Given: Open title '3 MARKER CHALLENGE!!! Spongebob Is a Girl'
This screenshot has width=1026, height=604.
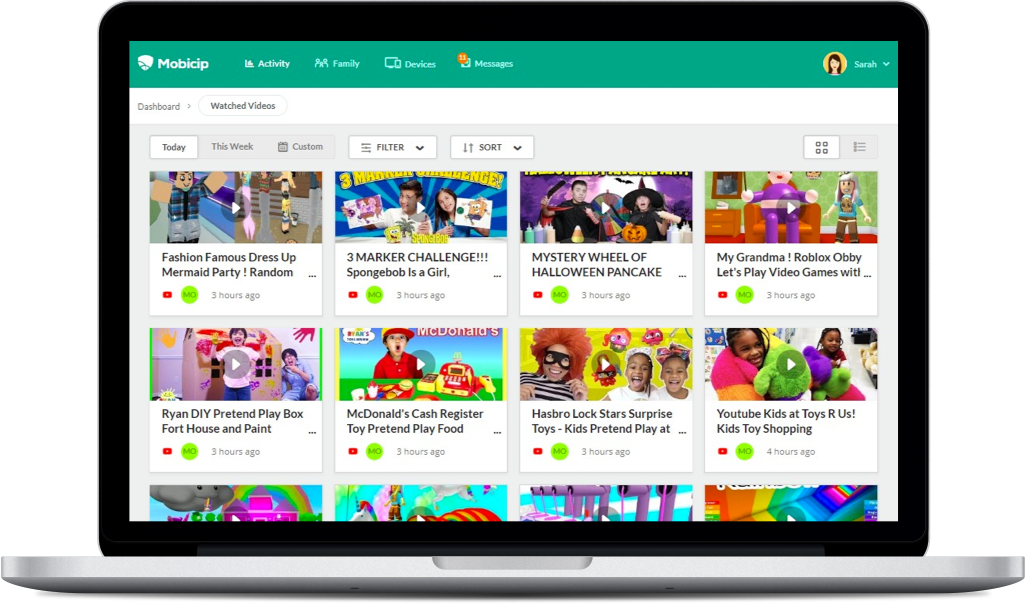Looking at the screenshot, I should (417, 265).
